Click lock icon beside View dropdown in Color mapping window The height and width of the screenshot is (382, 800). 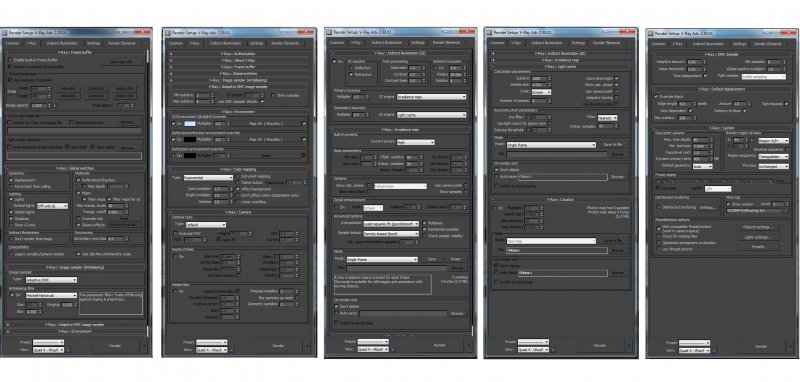(232, 350)
